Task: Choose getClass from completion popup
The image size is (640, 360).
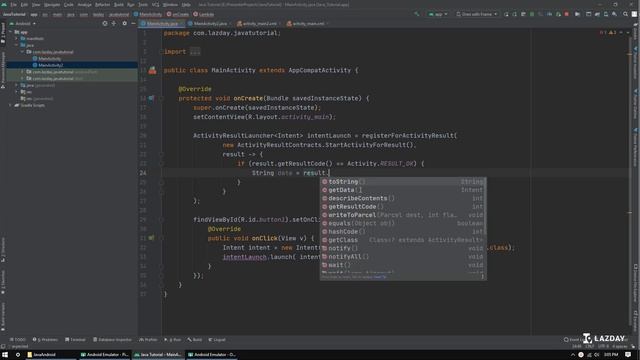Action: click(403, 240)
